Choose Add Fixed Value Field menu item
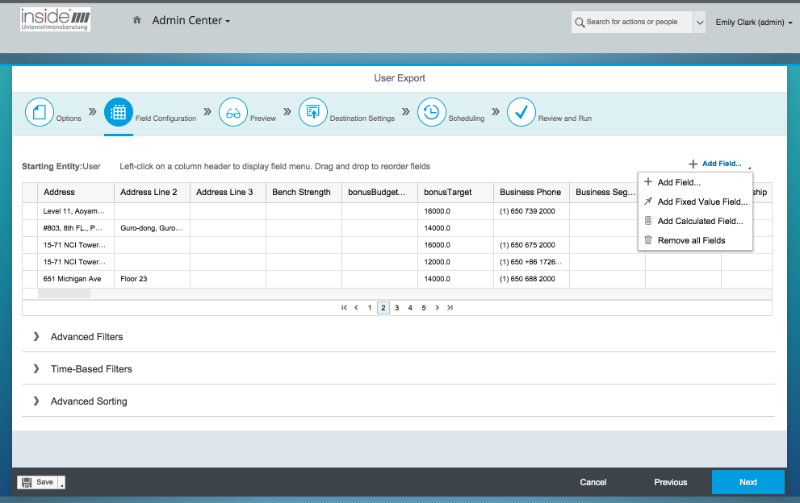This screenshot has height=503, width=800. pyautogui.click(x=702, y=202)
